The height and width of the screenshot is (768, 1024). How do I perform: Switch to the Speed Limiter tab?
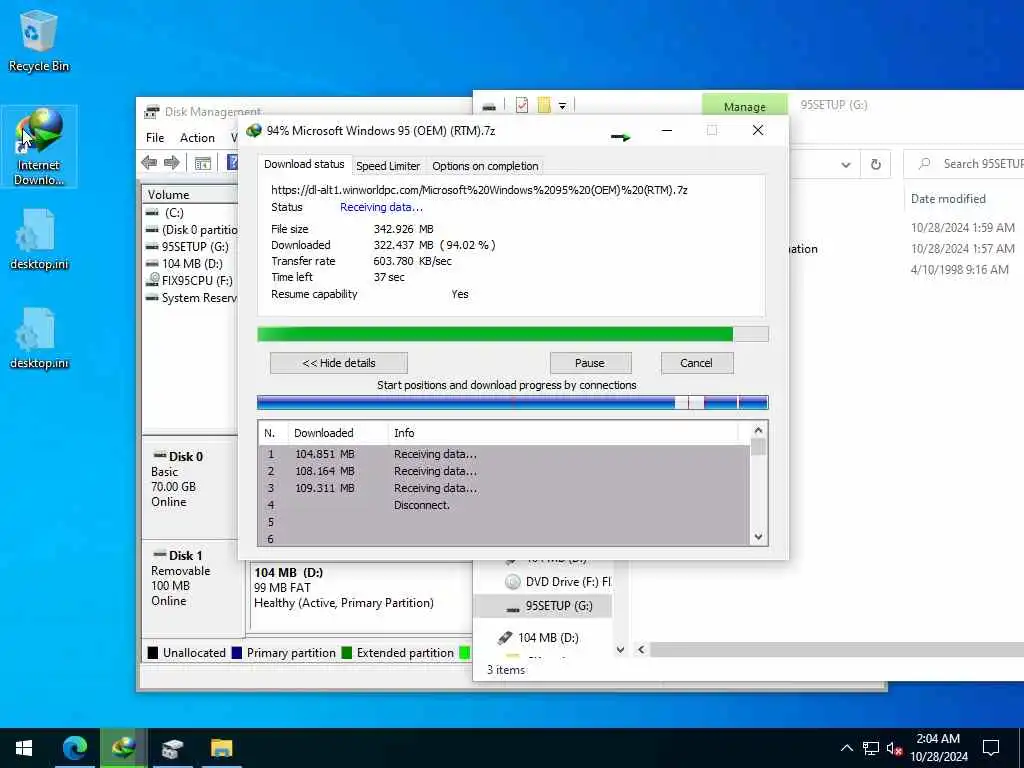pyautogui.click(x=388, y=166)
